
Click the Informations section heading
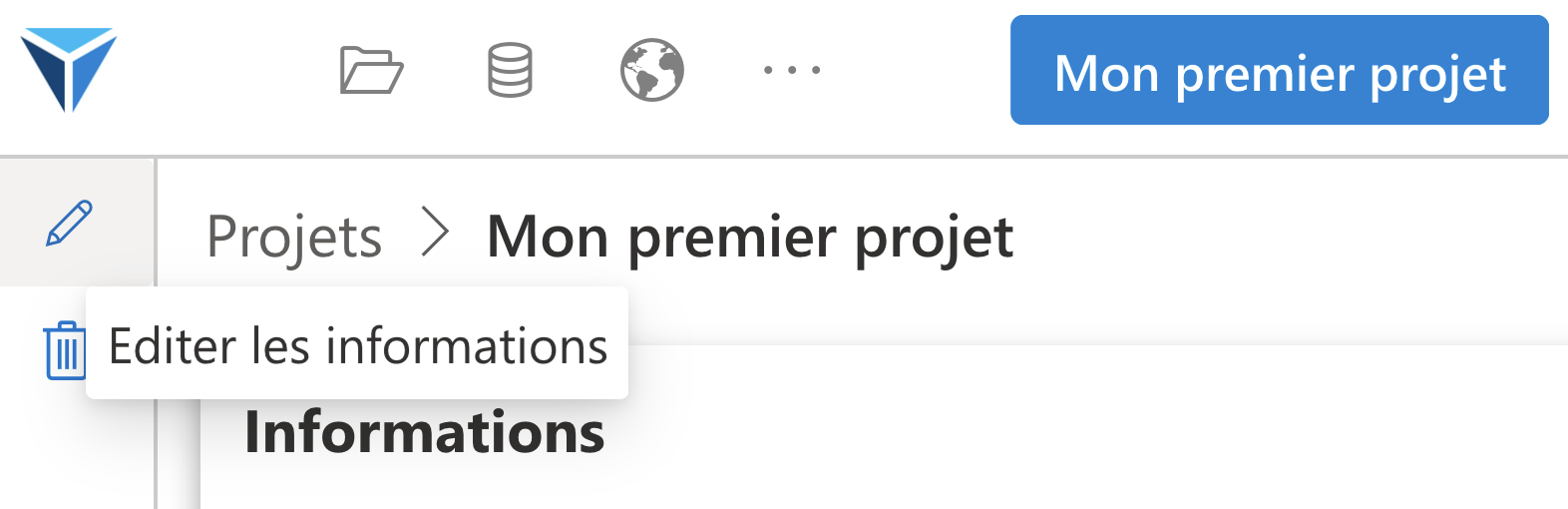point(425,432)
